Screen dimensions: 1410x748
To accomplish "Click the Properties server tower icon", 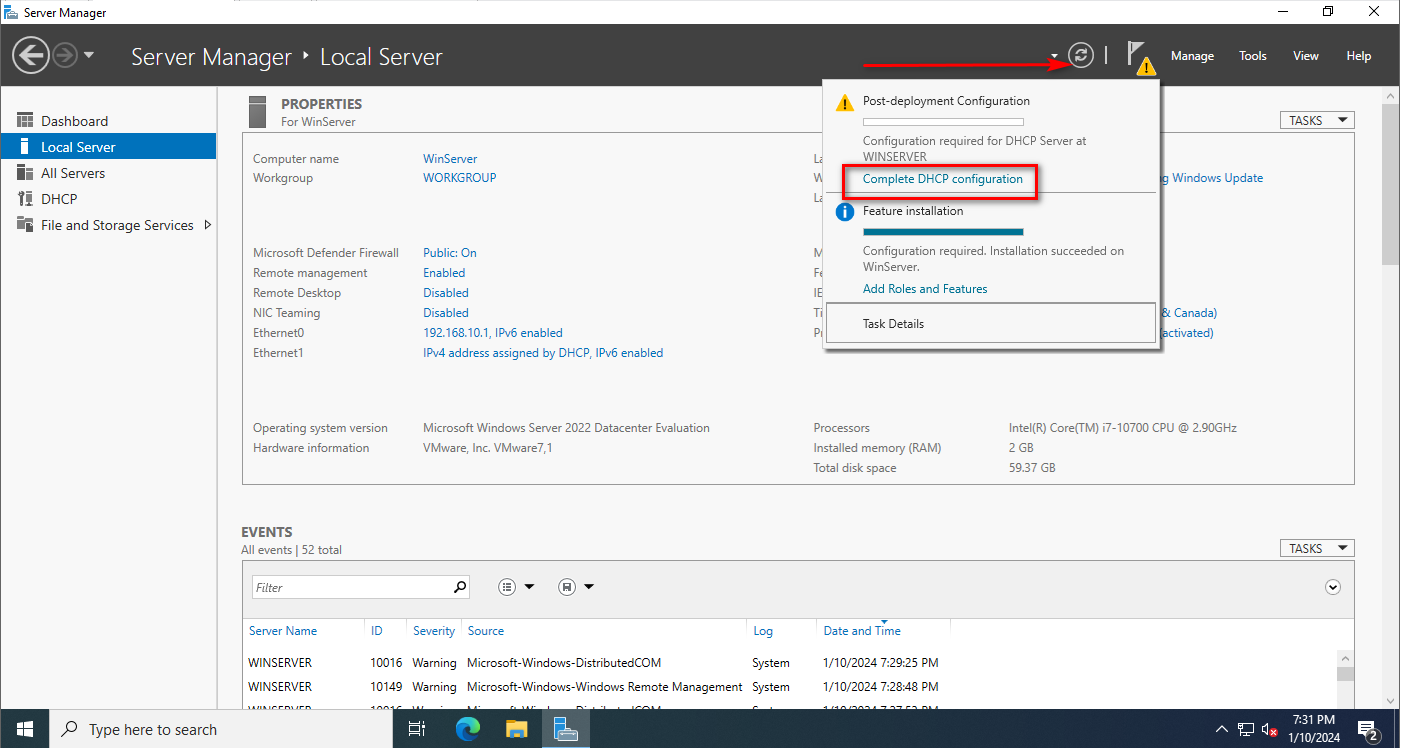I will tap(257, 111).
